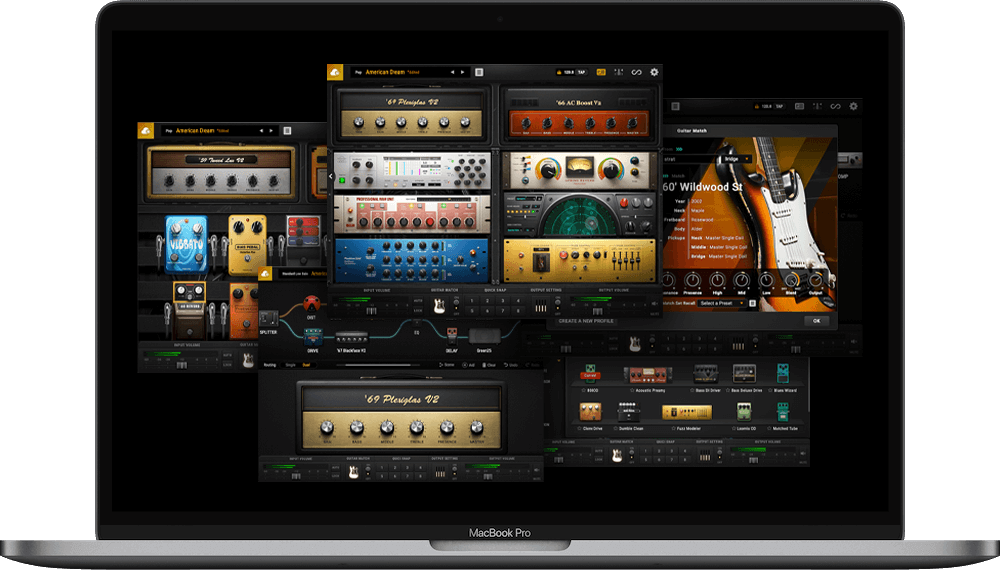Switch routing to the Dual tab

(x=306, y=365)
